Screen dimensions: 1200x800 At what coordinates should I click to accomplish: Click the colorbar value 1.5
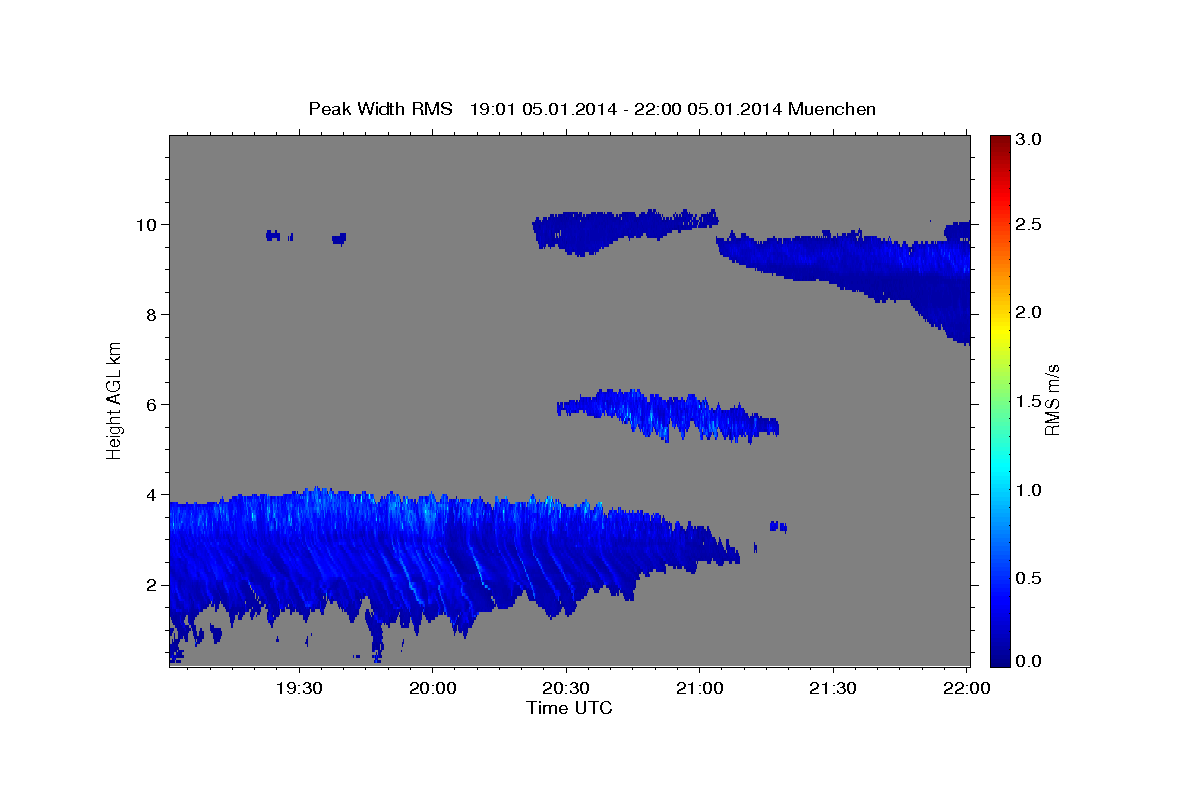tap(1029, 401)
